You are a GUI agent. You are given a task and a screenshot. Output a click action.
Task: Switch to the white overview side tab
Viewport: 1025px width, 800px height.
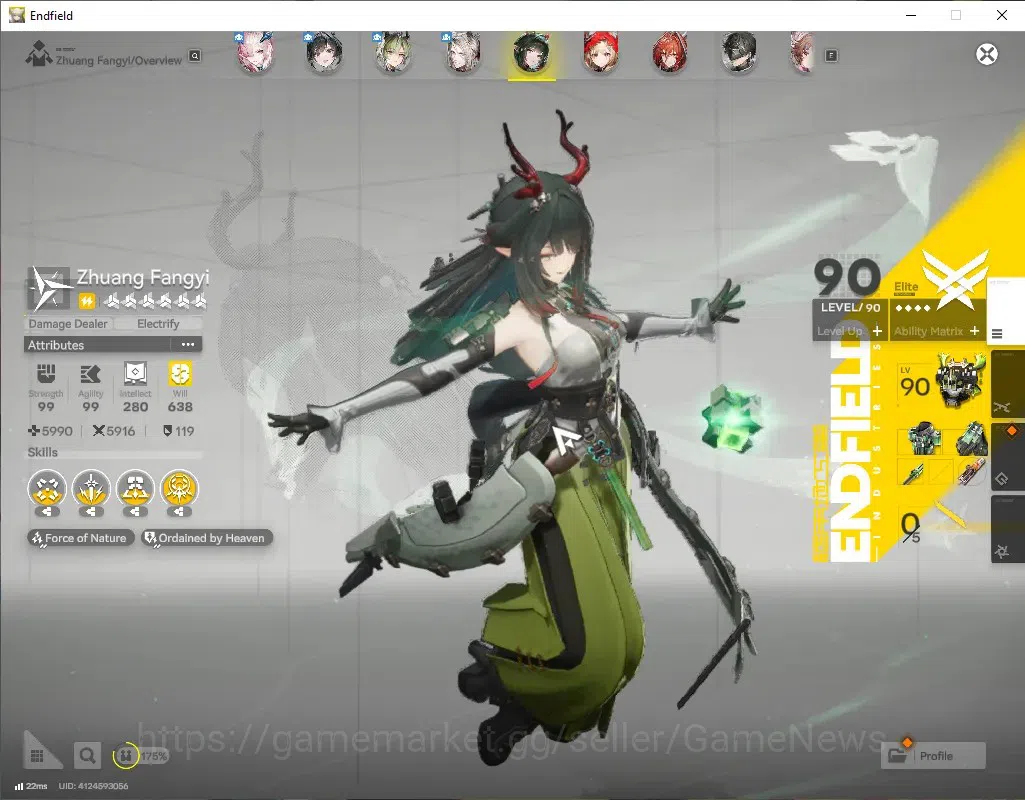[x=1005, y=310]
